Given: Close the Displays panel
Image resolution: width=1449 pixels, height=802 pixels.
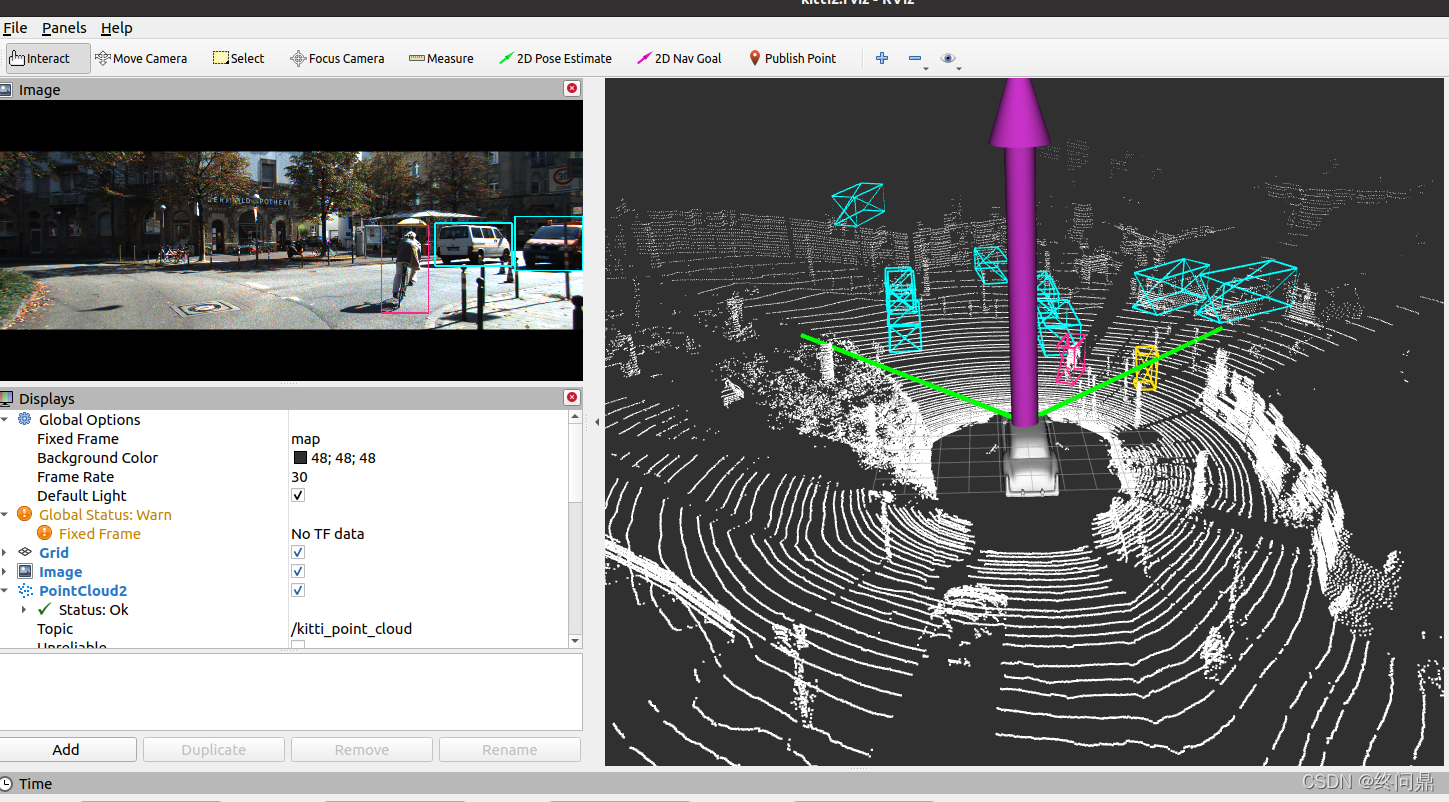Looking at the screenshot, I should 572,397.
